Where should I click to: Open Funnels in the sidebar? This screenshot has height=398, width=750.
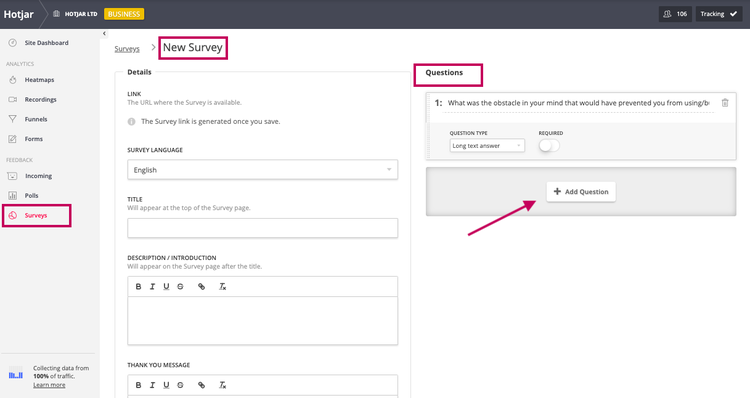(36, 119)
